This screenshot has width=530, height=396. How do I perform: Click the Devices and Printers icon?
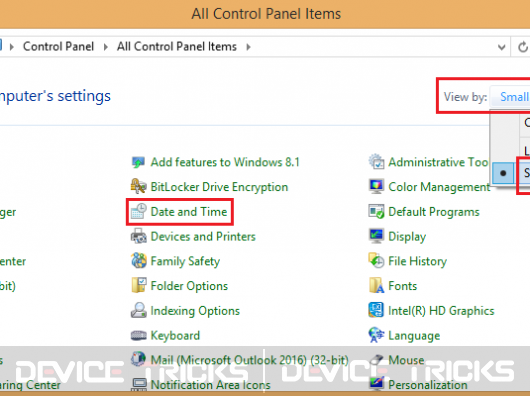(138, 236)
